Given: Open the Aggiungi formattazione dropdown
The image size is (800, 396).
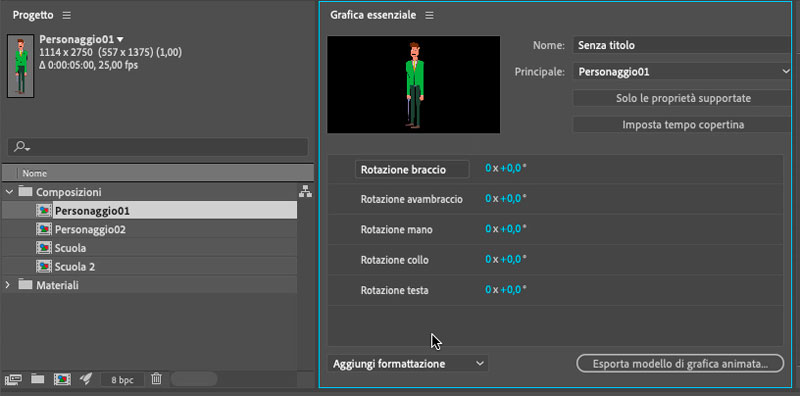Looking at the screenshot, I should tap(408, 364).
